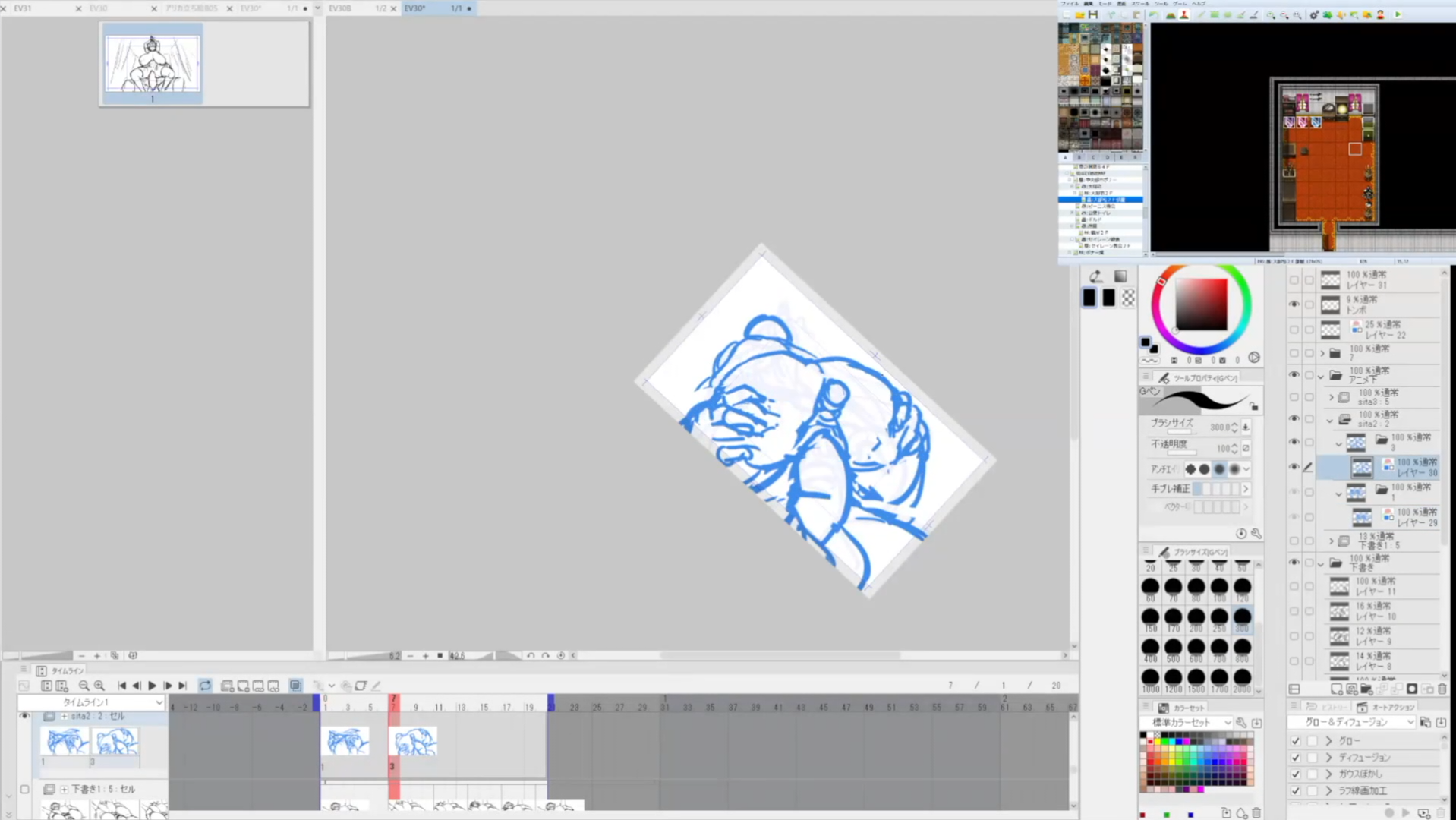Create a new layer folder
The width and height of the screenshot is (1456, 820).
pos(1366,689)
